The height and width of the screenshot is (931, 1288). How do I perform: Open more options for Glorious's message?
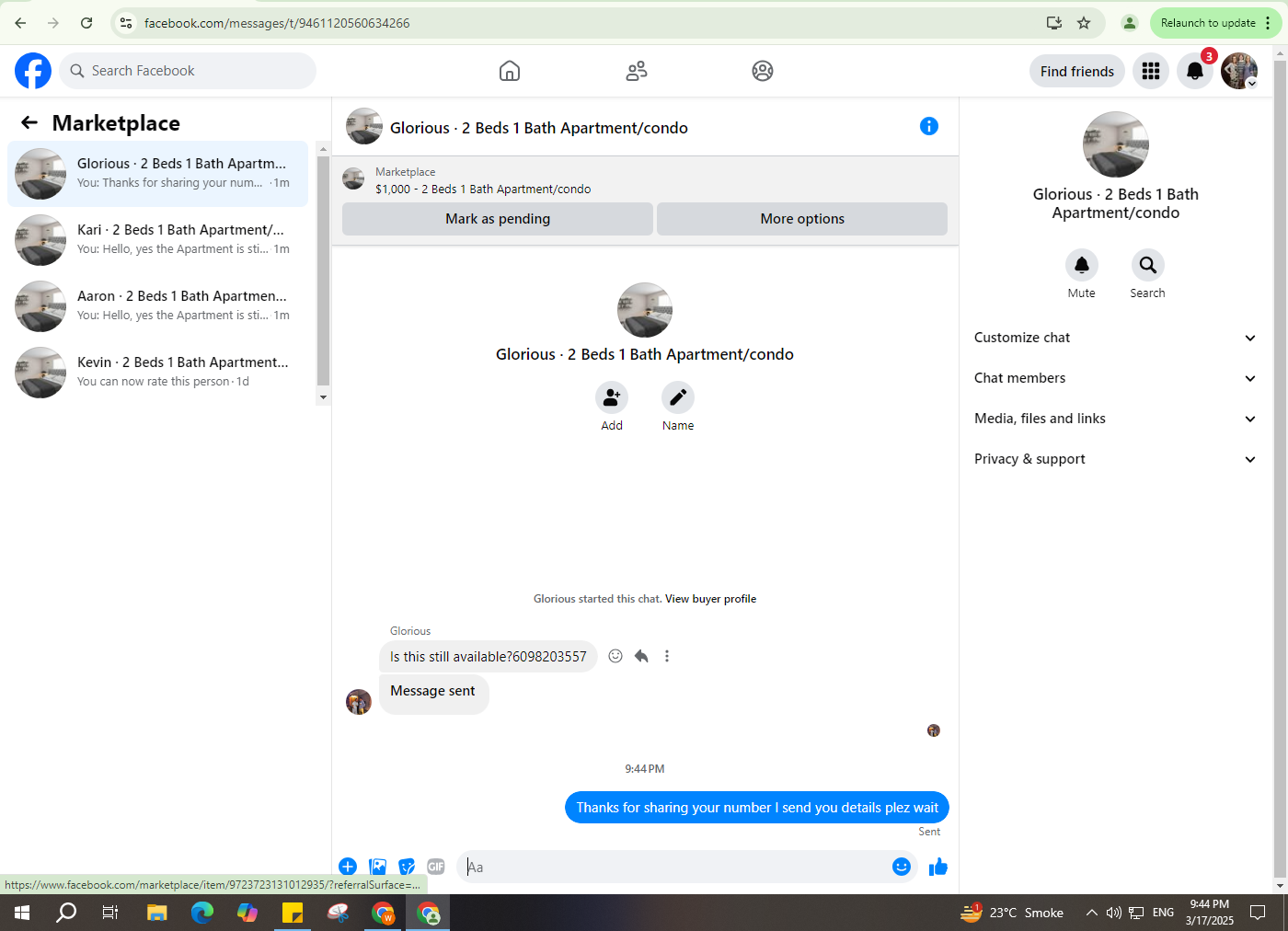[x=667, y=656]
